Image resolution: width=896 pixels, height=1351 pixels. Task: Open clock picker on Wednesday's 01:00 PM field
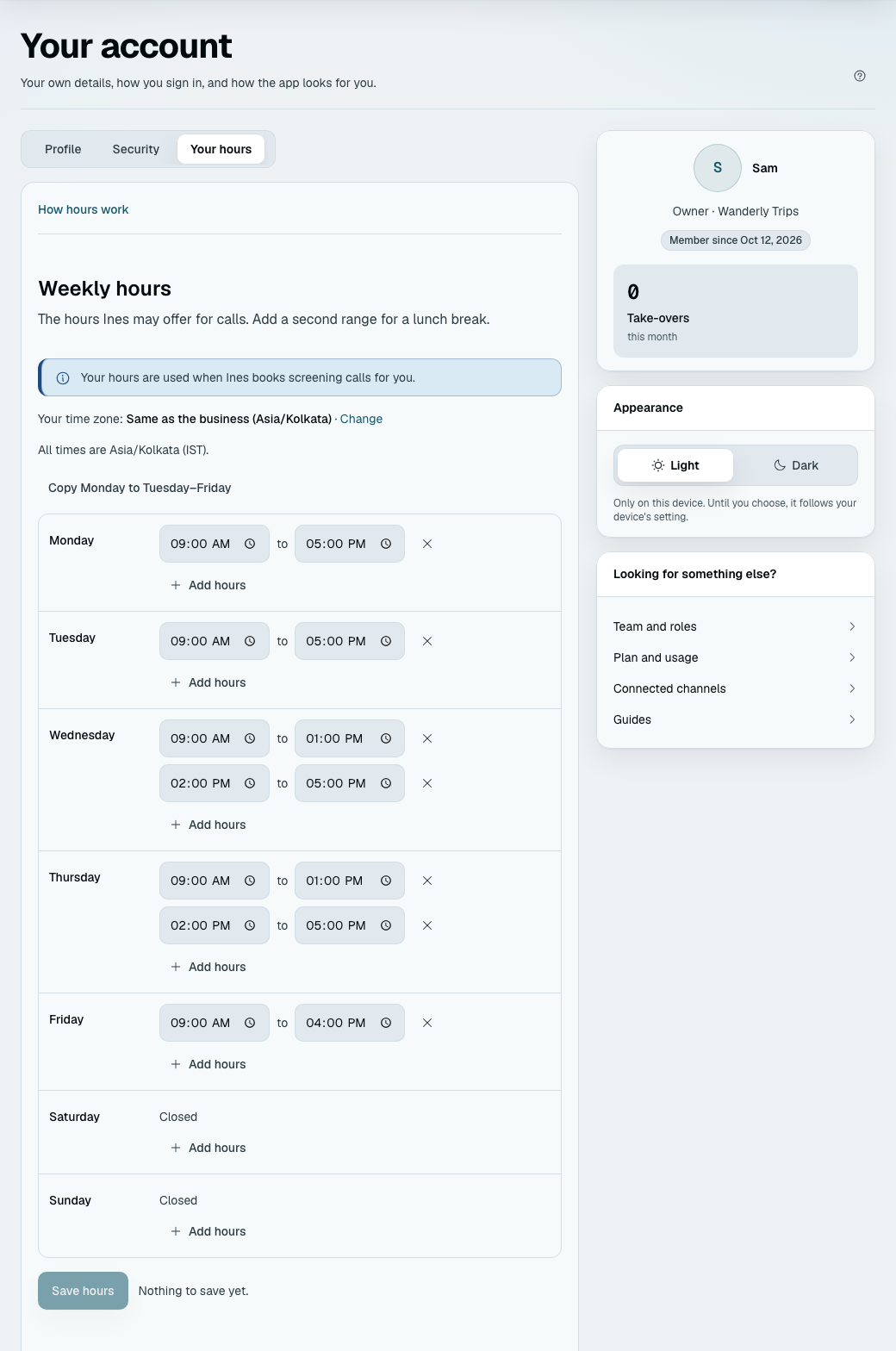pyautogui.click(x=386, y=738)
